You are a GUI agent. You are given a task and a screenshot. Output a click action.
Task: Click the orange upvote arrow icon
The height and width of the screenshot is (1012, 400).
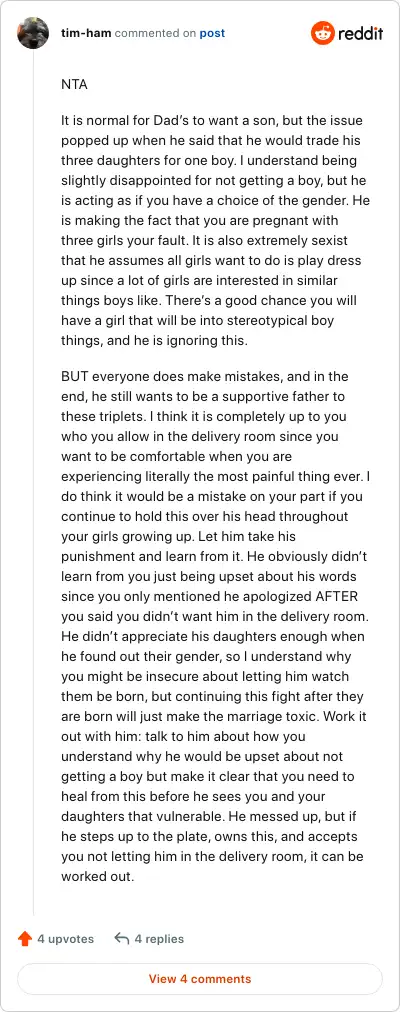25,938
